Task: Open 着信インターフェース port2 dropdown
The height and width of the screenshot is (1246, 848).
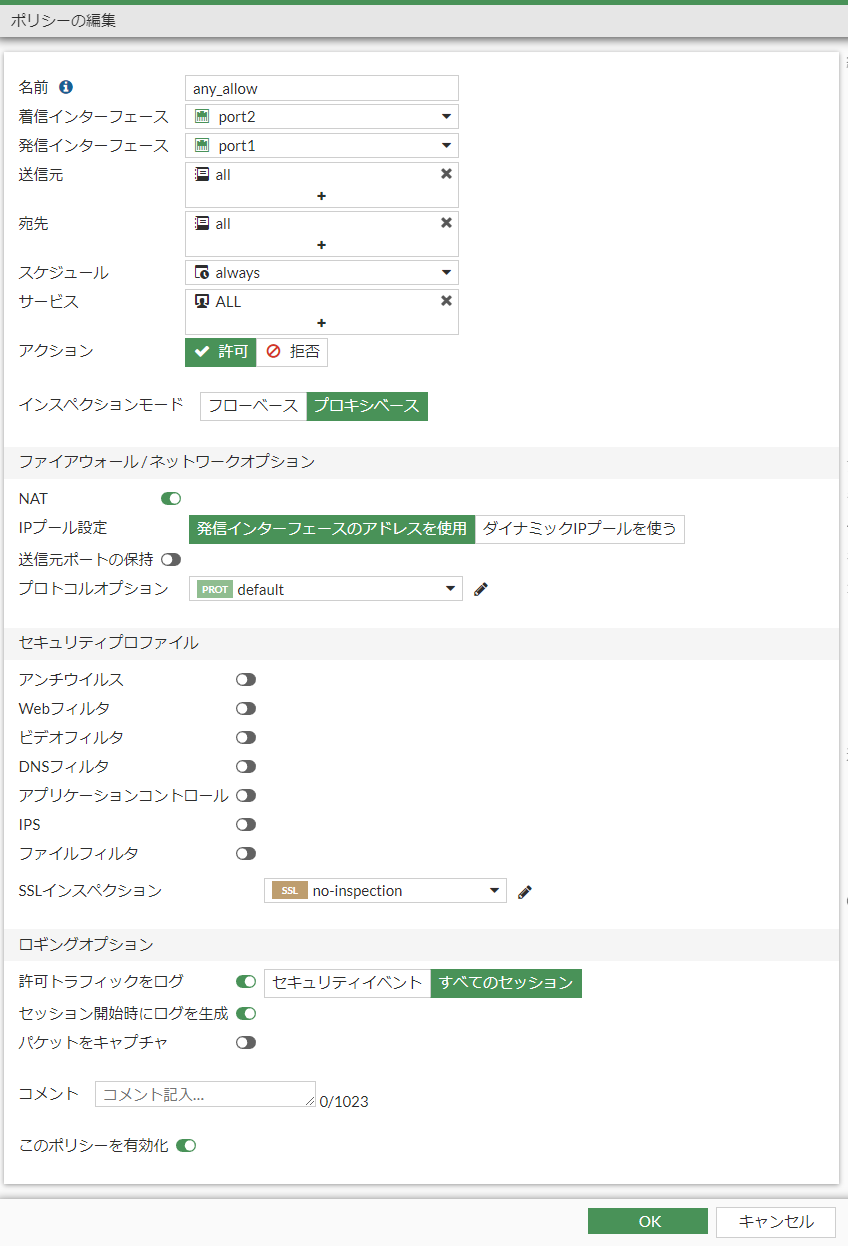Action: pyautogui.click(x=322, y=117)
